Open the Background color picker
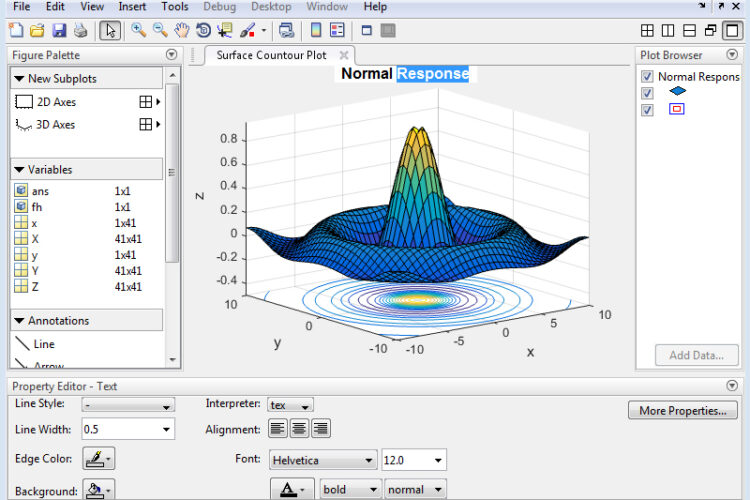Image resolution: width=750 pixels, height=500 pixels. [99, 490]
